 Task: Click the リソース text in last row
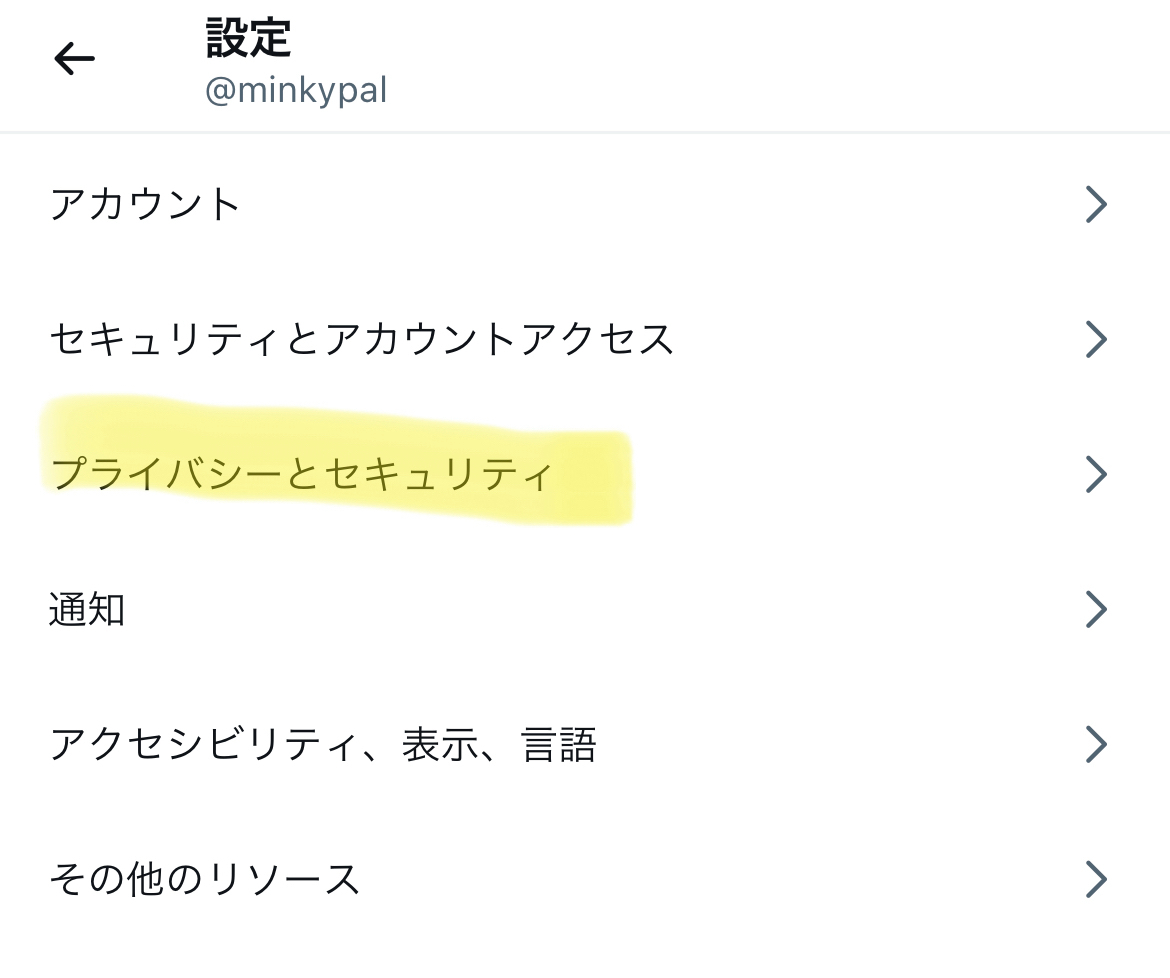[283, 880]
